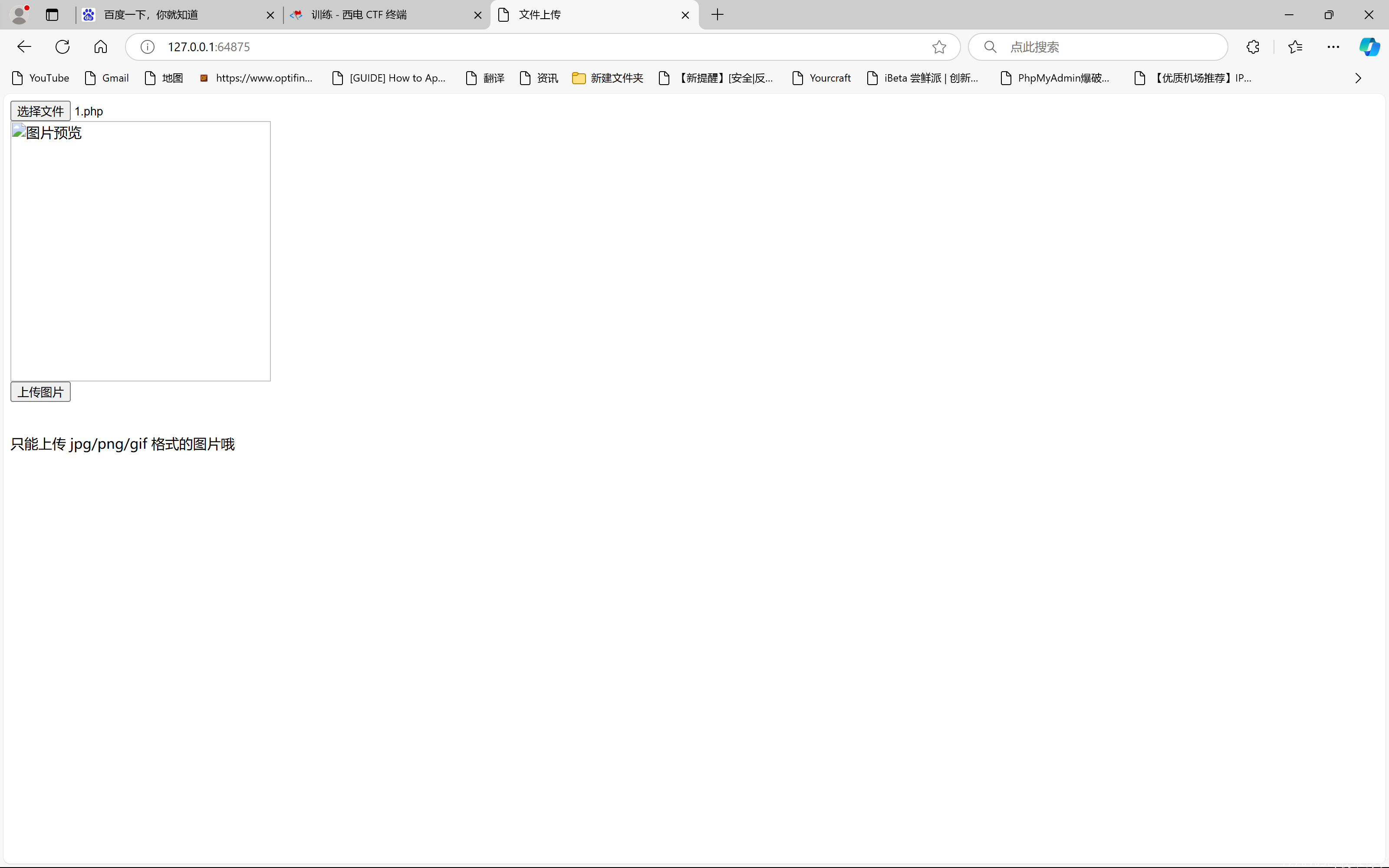Click the search magnifier icon

[990, 47]
